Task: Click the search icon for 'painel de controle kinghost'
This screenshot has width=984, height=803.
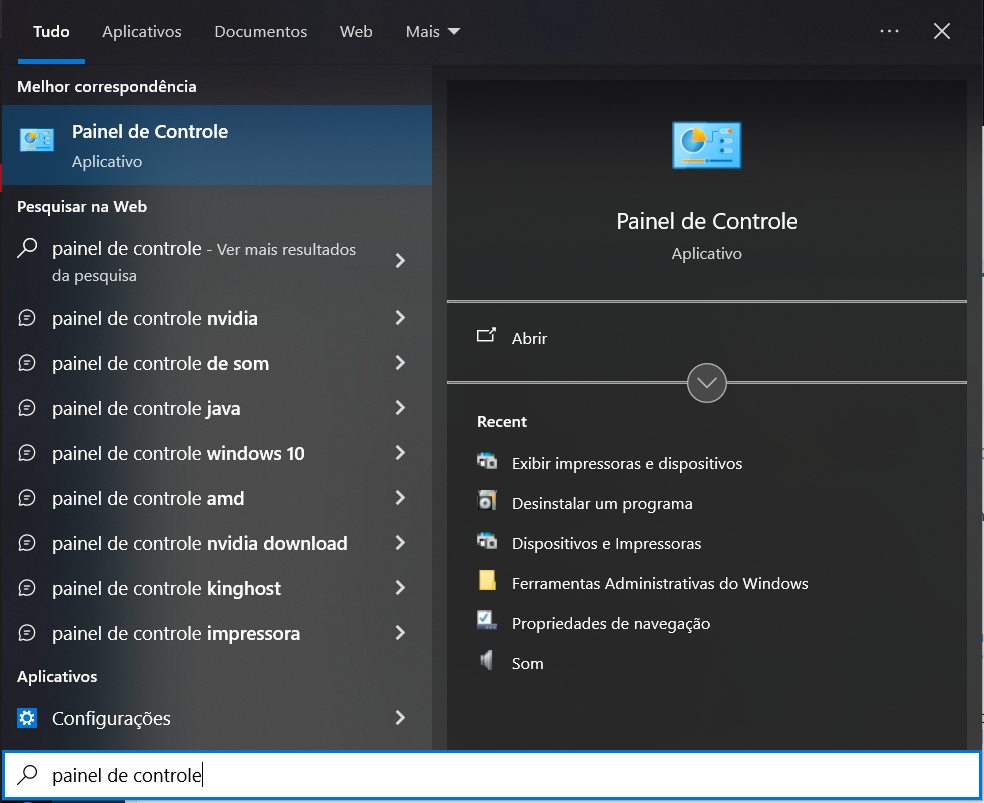Action: click(27, 588)
